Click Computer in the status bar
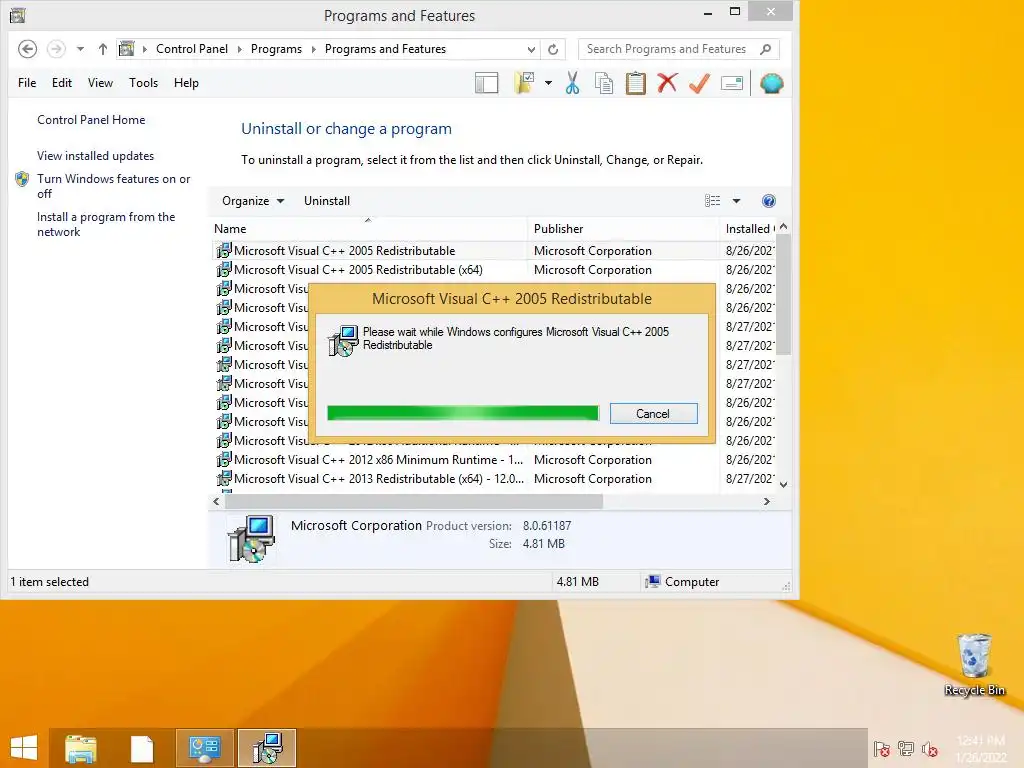Screen dimensions: 1024x768 point(682,582)
